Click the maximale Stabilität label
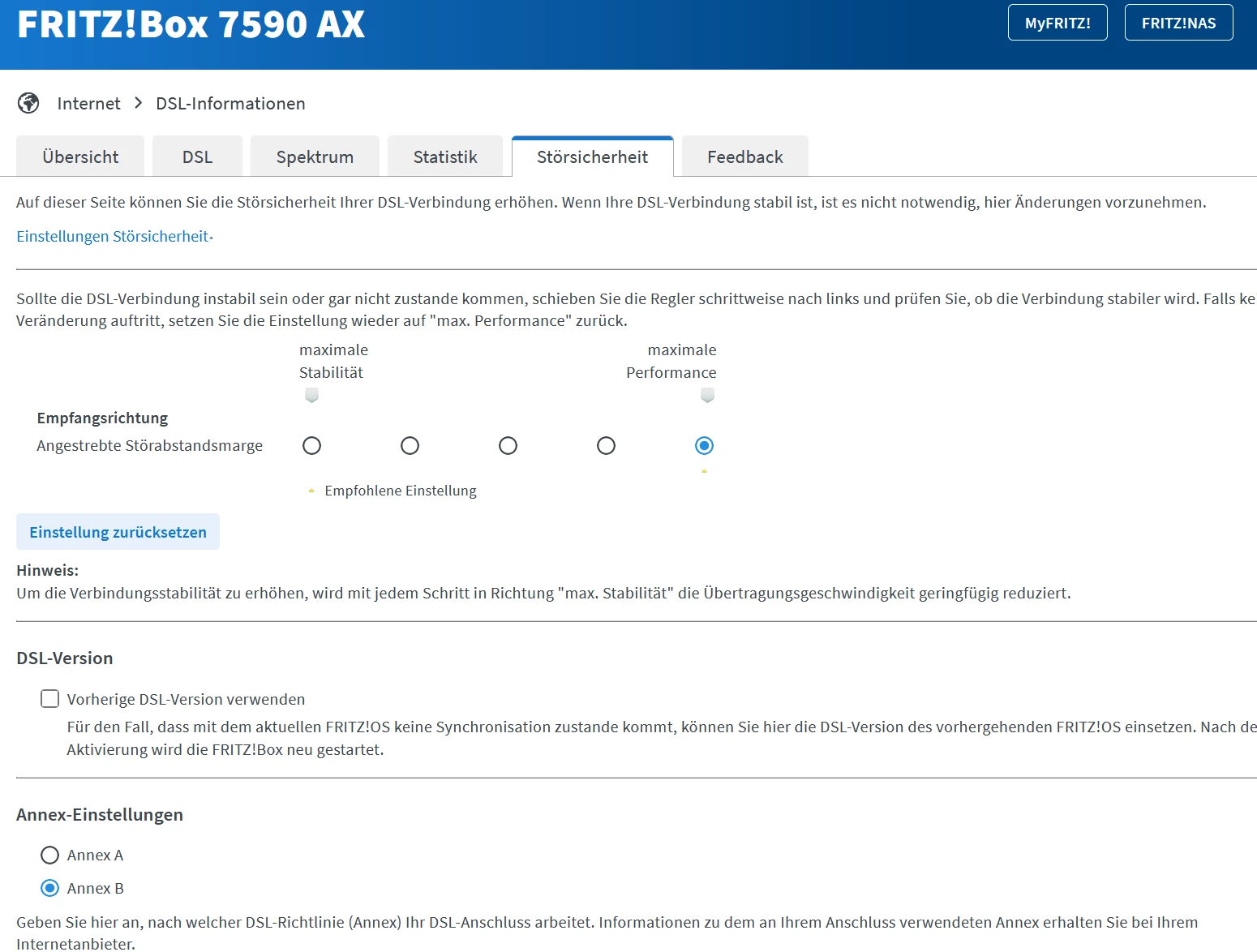1257x952 pixels. tap(333, 361)
